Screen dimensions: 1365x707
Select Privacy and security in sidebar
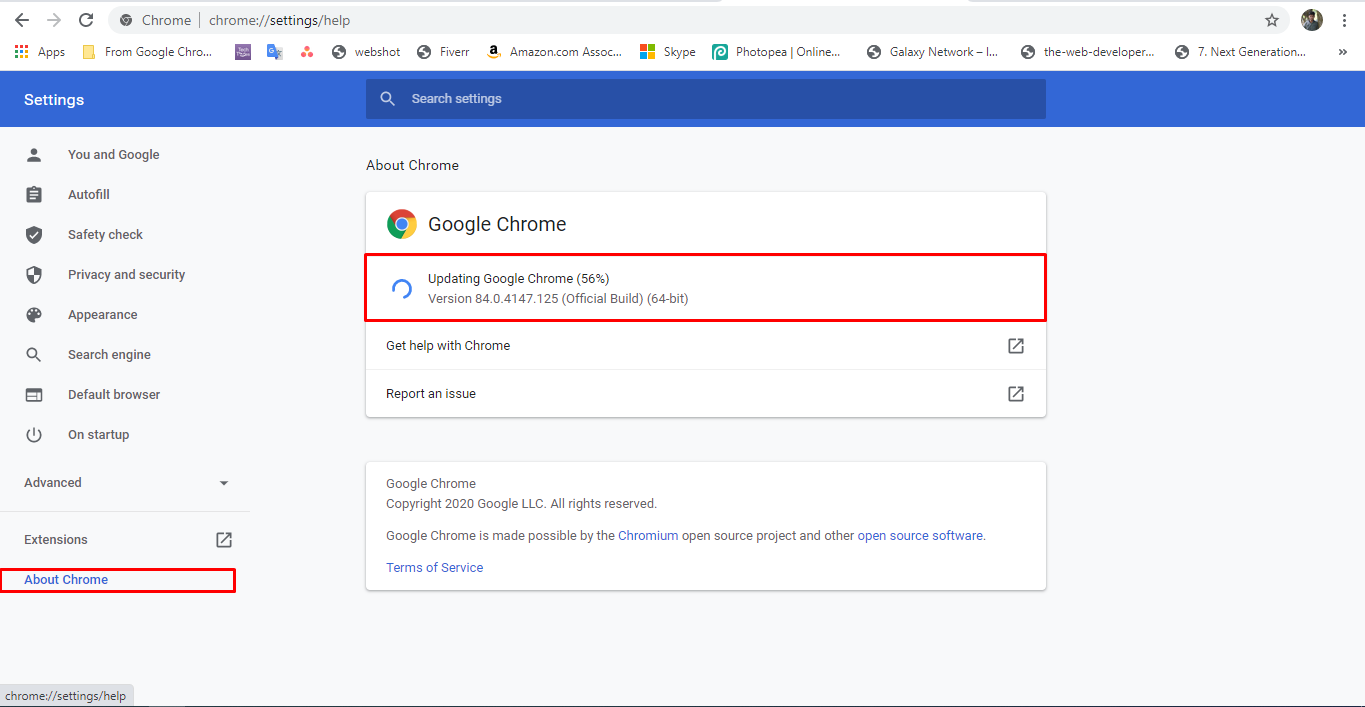tap(126, 275)
